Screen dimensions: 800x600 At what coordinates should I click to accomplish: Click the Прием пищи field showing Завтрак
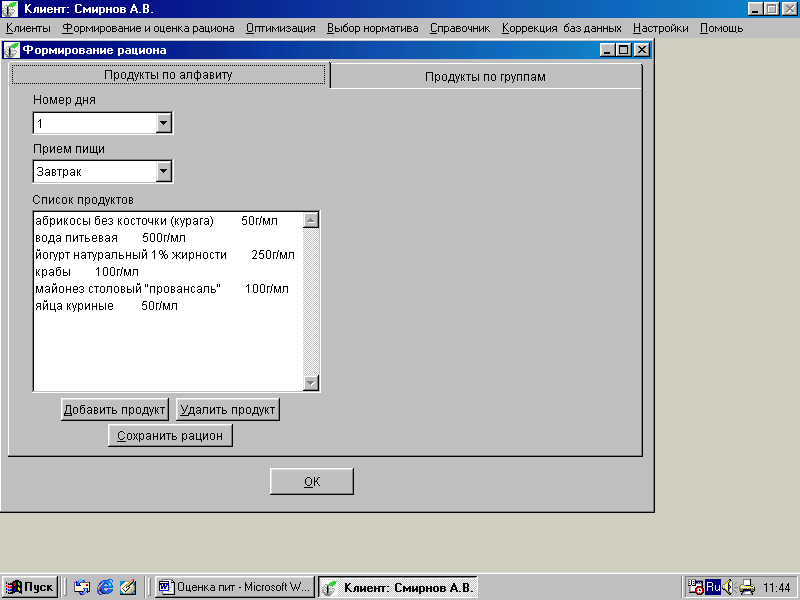pos(95,171)
